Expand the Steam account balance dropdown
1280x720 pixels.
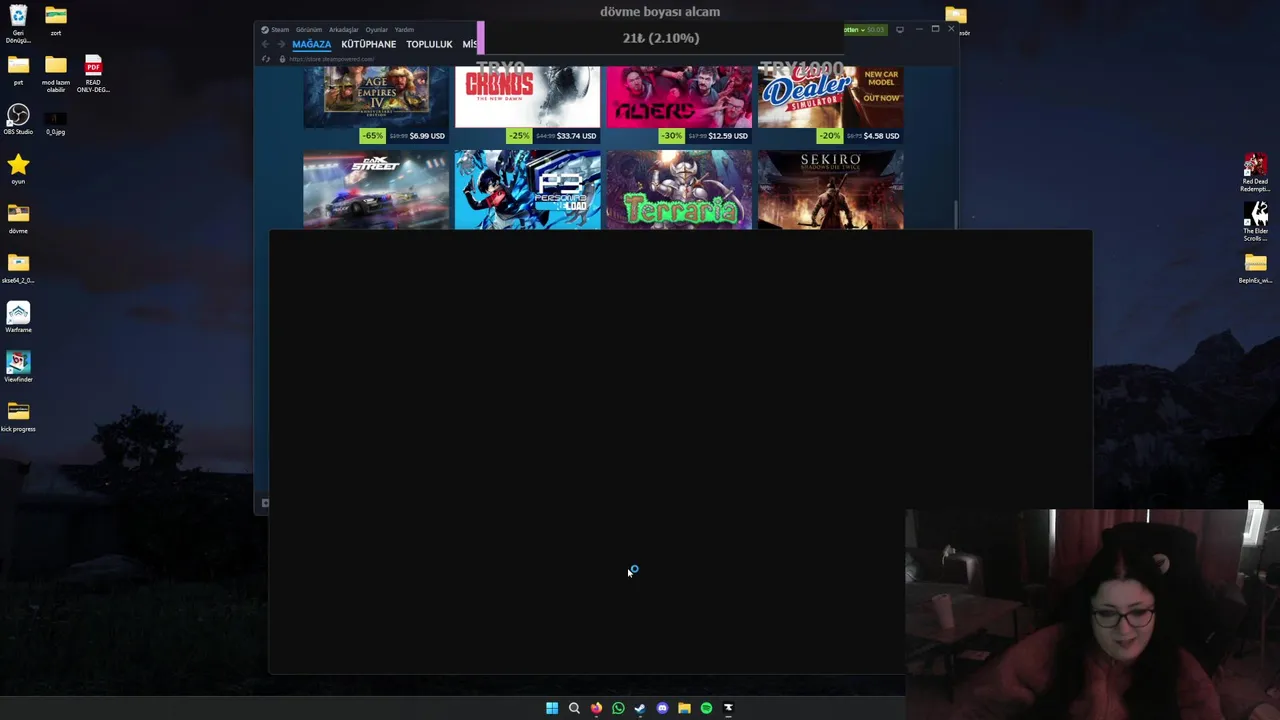click(863, 30)
